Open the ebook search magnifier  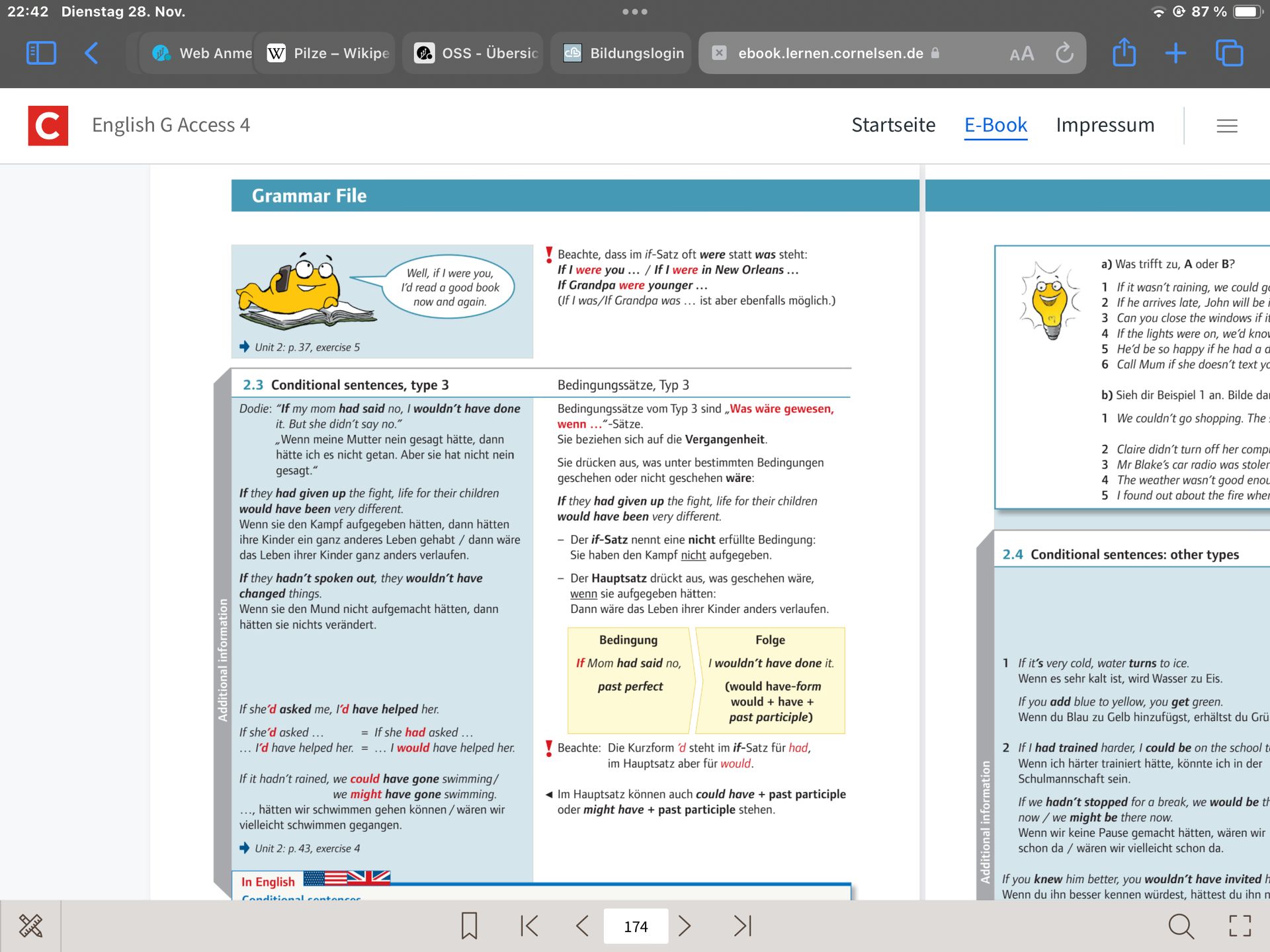(1181, 926)
